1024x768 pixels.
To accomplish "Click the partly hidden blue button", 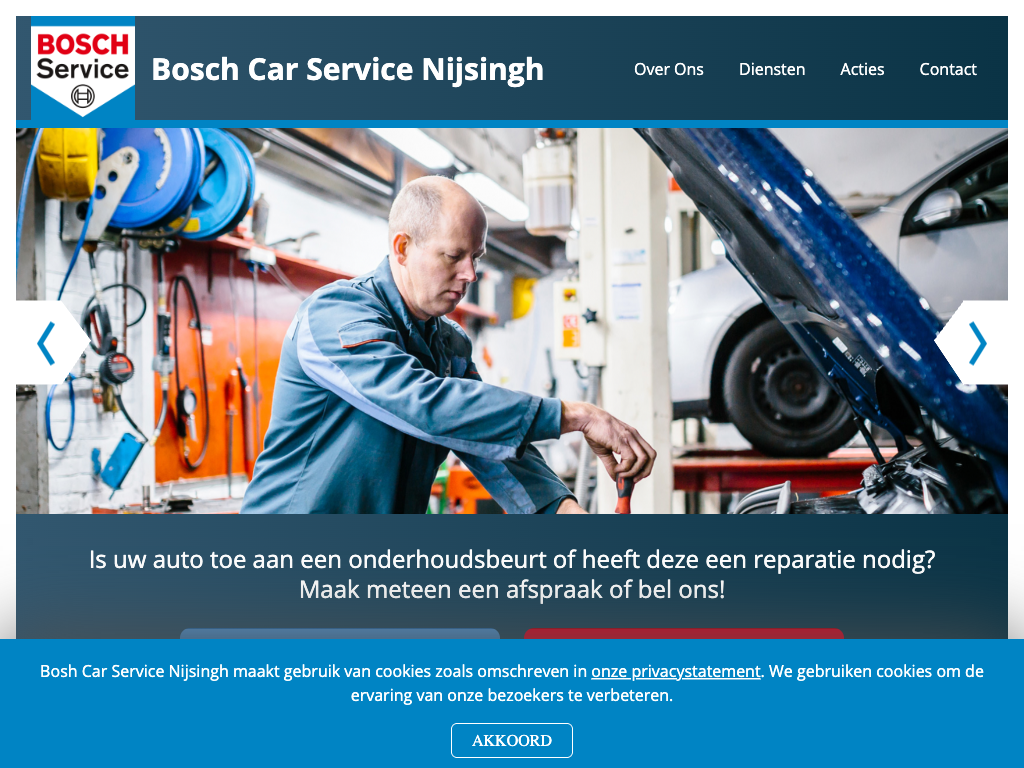I will click(x=340, y=634).
